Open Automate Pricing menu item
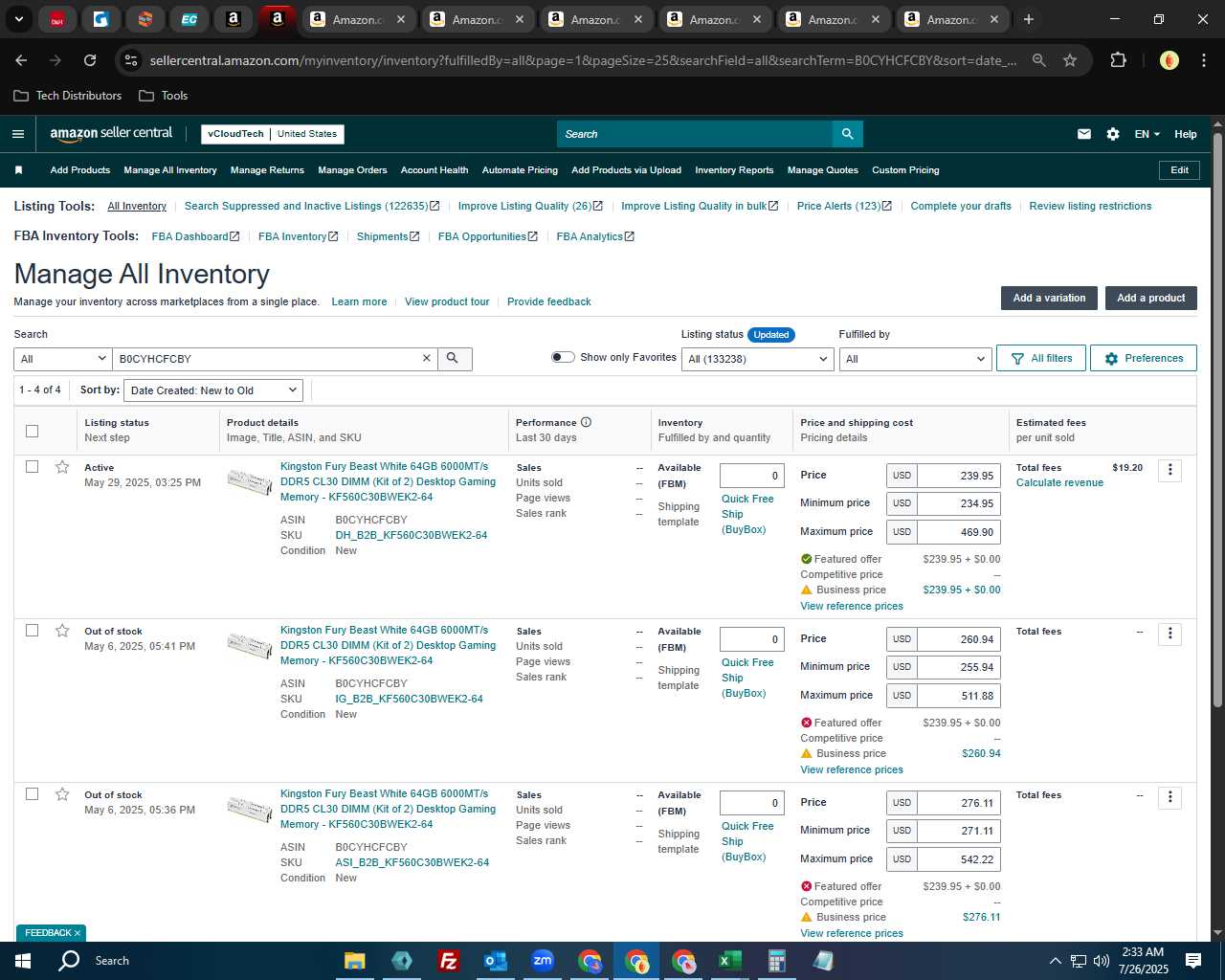This screenshot has height=980, width=1225. (520, 170)
